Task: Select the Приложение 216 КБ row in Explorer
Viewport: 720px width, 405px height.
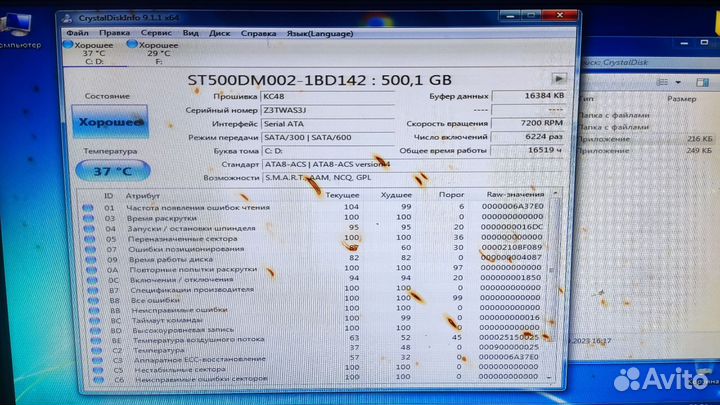Action: [x=645, y=139]
